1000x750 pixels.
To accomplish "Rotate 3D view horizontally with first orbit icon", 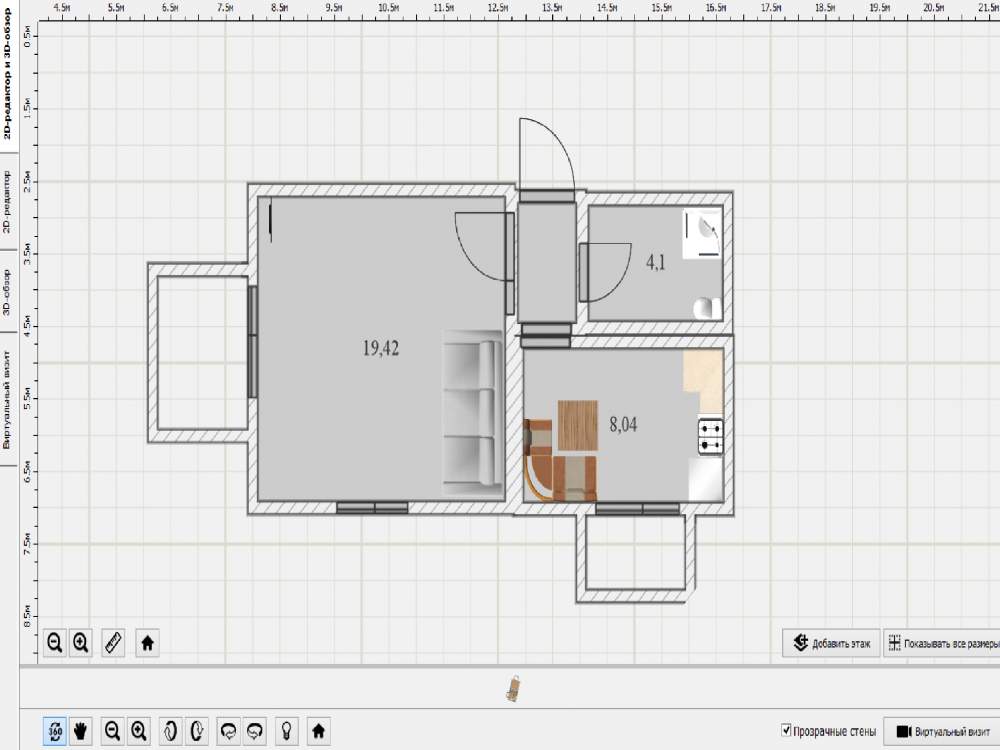I will pyautogui.click(x=228, y=731).
